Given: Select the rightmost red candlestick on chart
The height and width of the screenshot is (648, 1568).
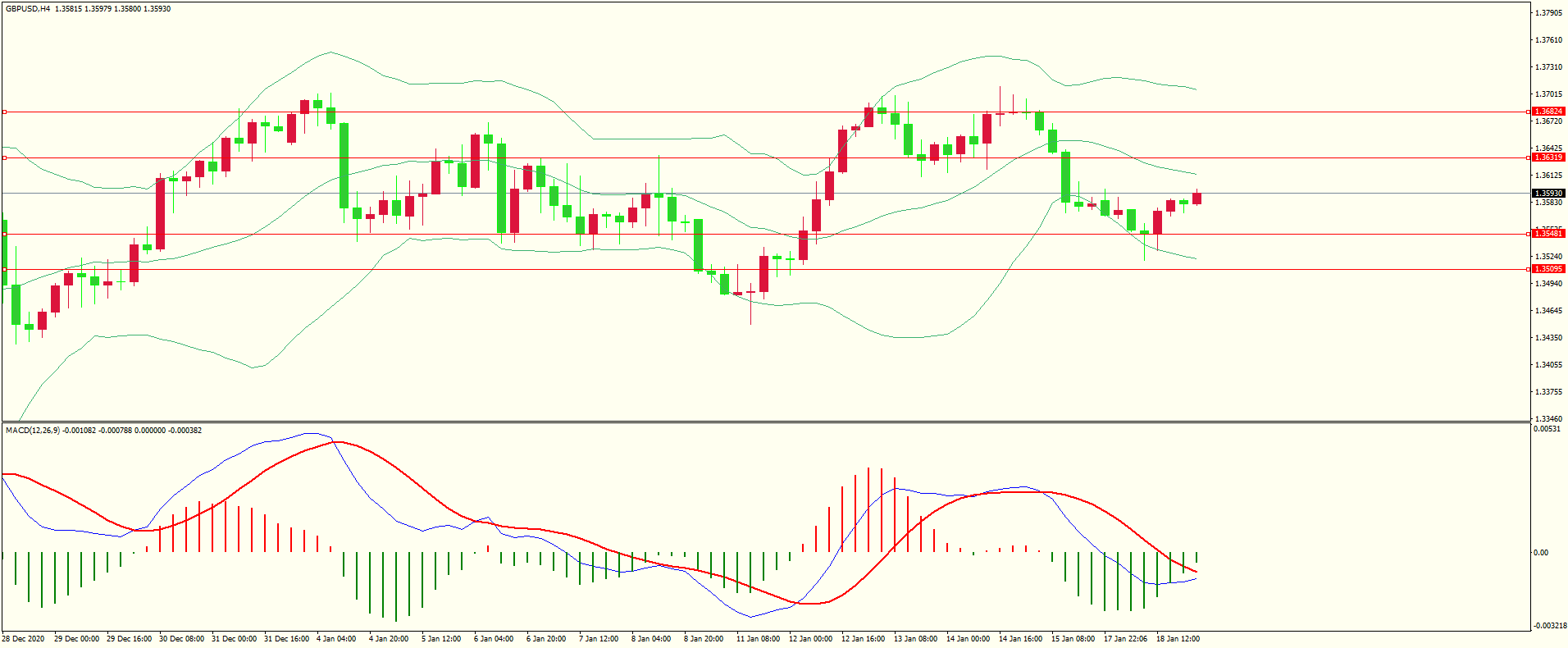Looking at the screenshot, I should 1197,199.
